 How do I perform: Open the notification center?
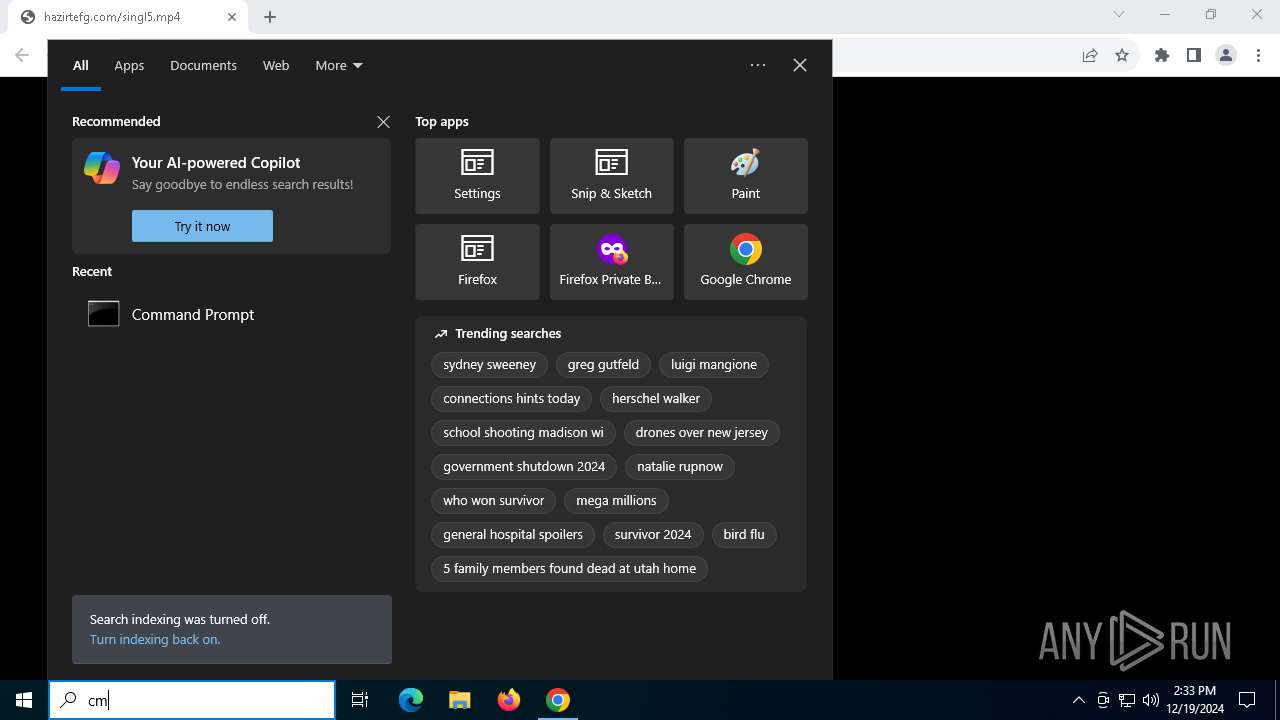[x=1248, y=700]
